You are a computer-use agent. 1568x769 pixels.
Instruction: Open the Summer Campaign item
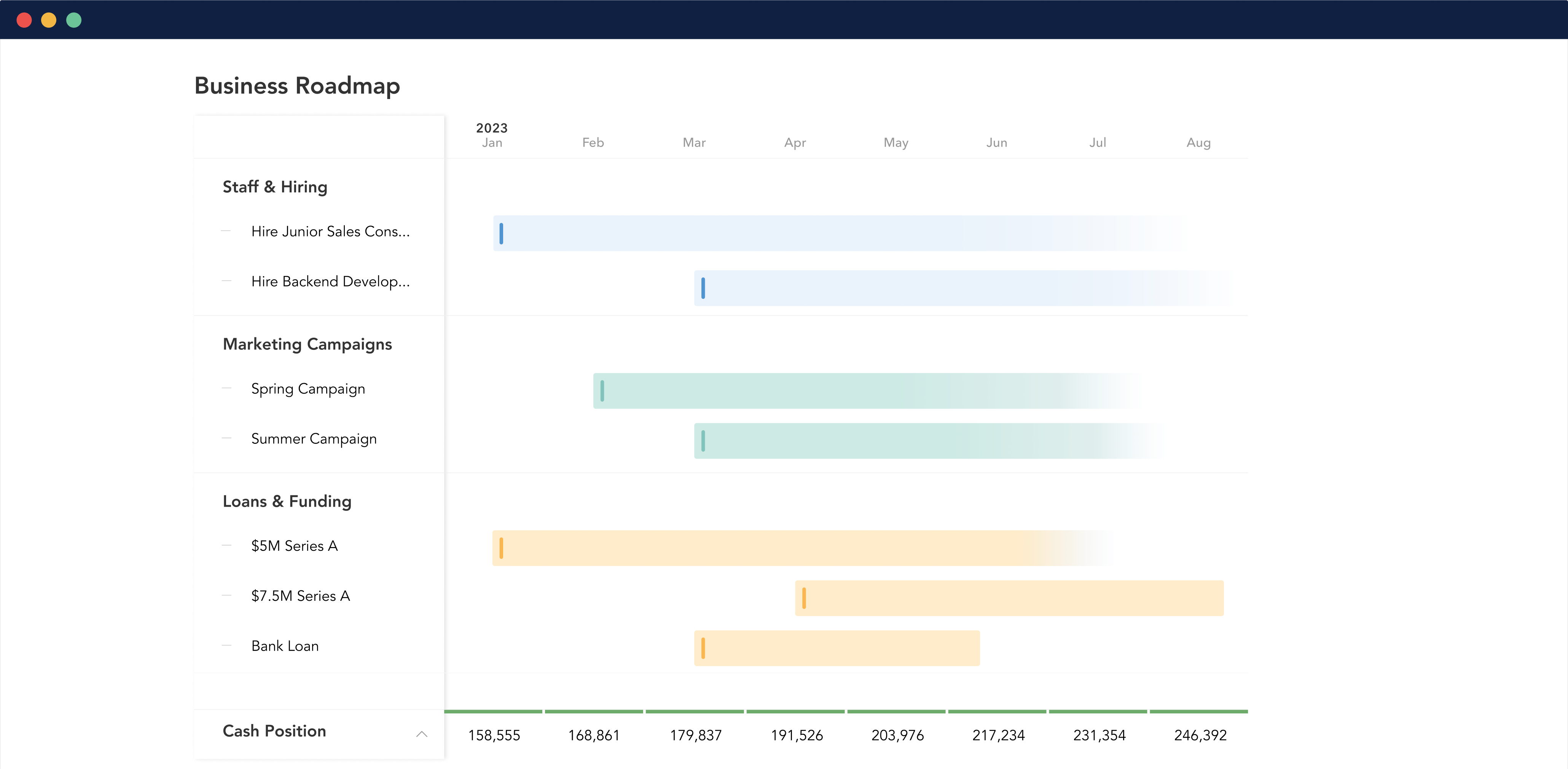tap(314, 439)
